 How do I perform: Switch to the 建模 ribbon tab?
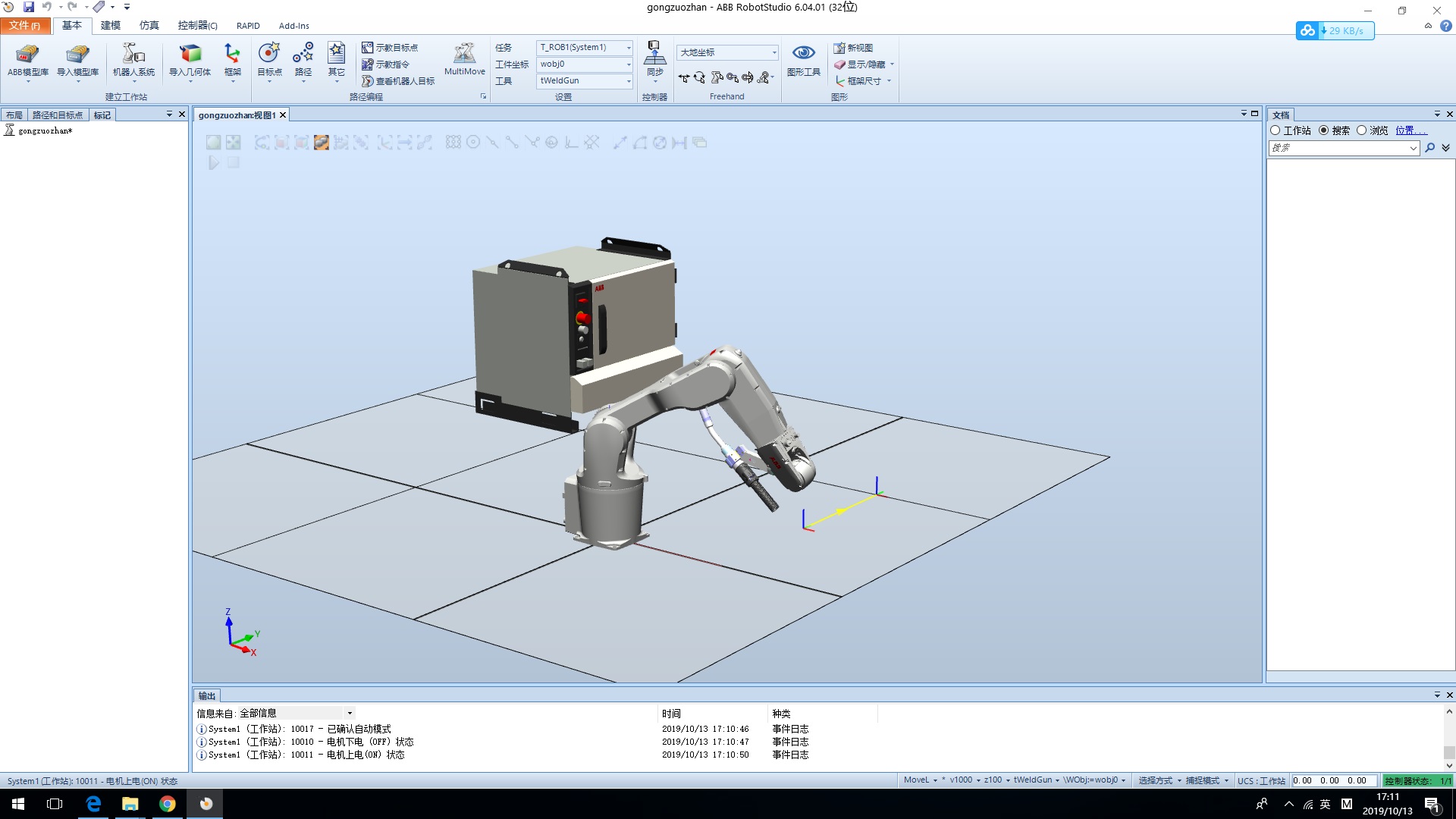(111, 26)
